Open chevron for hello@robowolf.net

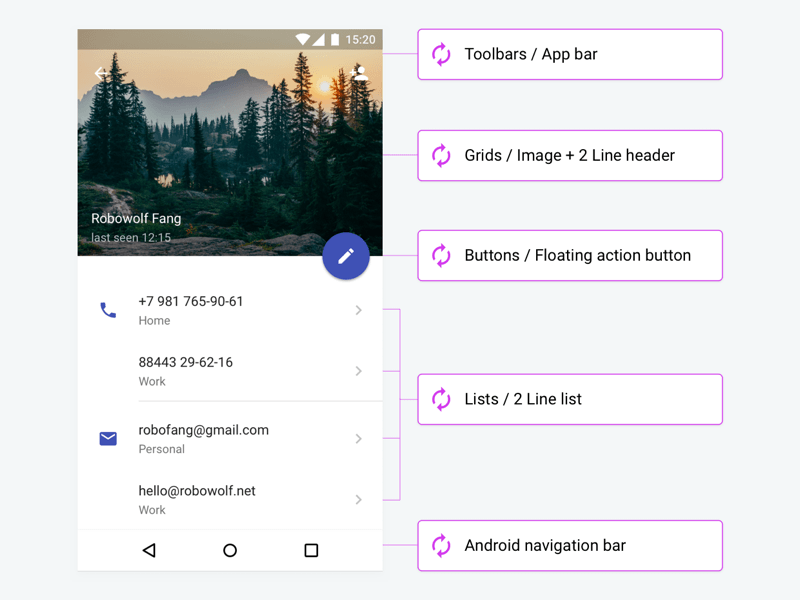coord(359,499)
